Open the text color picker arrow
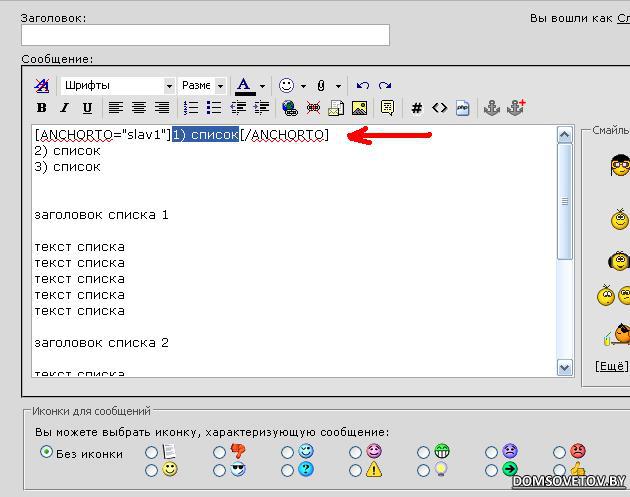Image resolution: width=630 pixels, height=497 pixels. [x=262, y=86]
